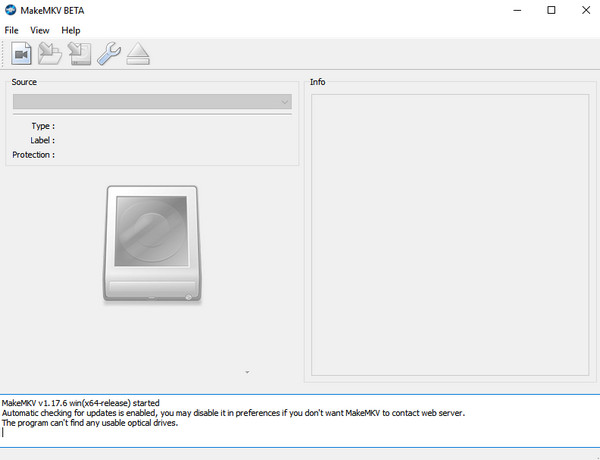Maximize the MakeMKV window

click(x=551, y=10)
